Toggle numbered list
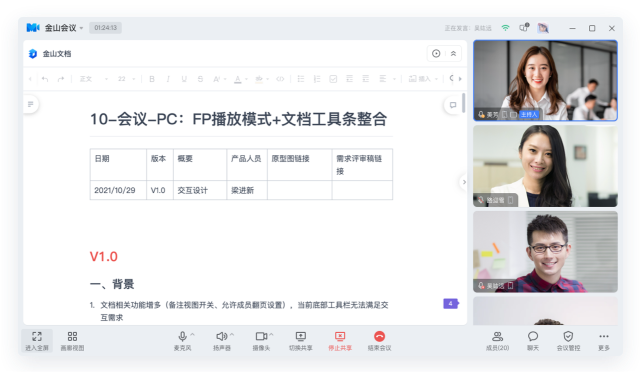 [317, 79]
